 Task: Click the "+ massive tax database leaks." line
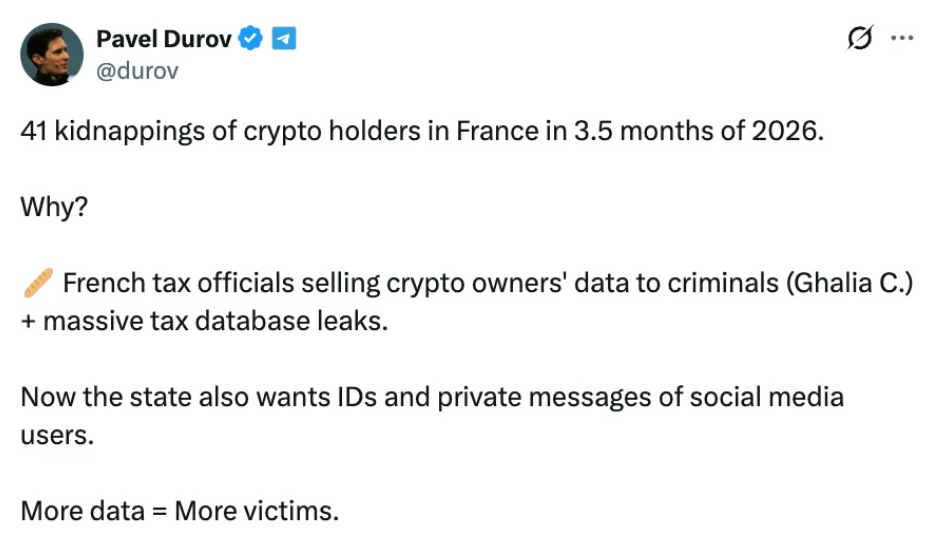point(203,323)
